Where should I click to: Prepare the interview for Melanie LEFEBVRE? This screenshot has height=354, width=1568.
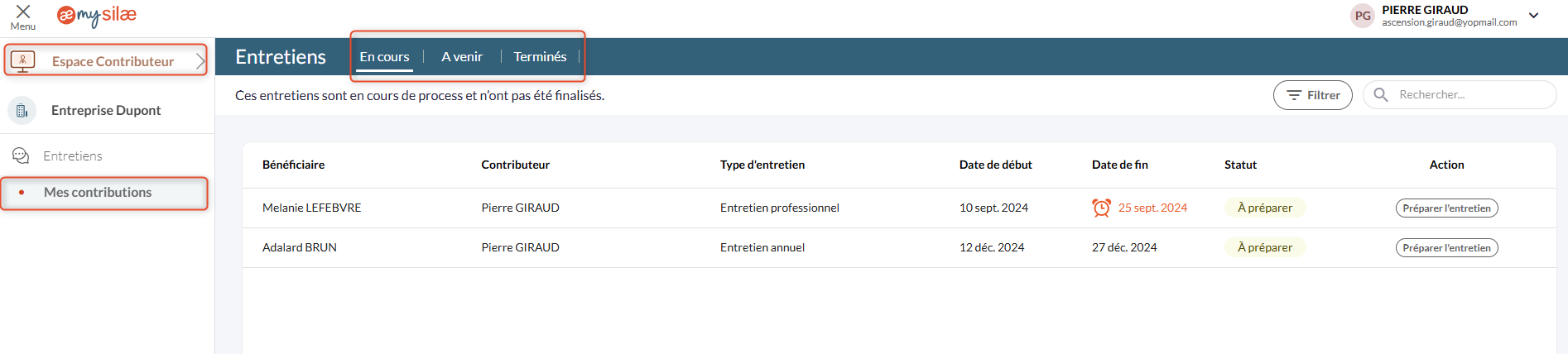click(1446, 208)
